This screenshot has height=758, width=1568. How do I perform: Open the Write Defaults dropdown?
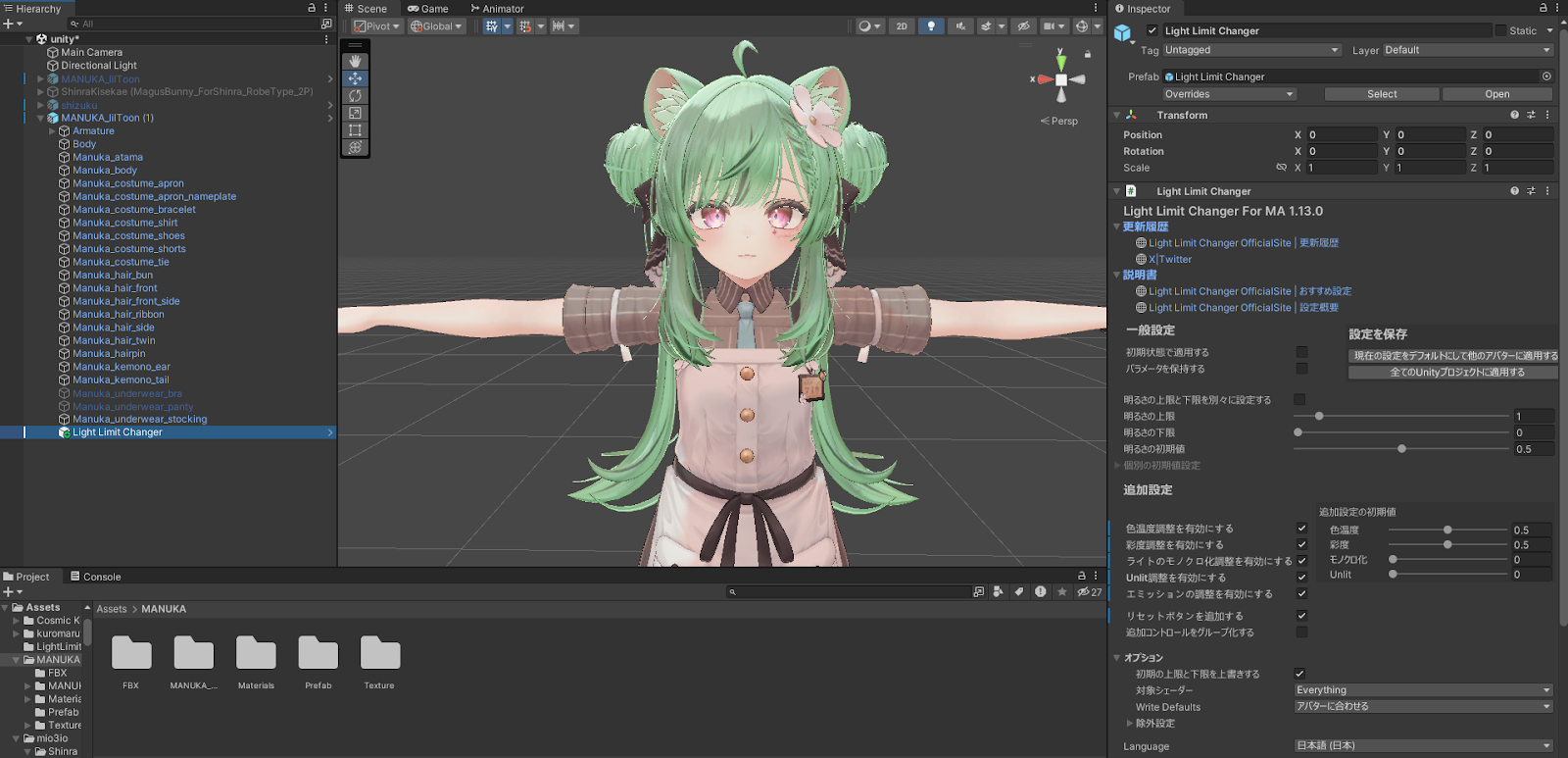1424,706
